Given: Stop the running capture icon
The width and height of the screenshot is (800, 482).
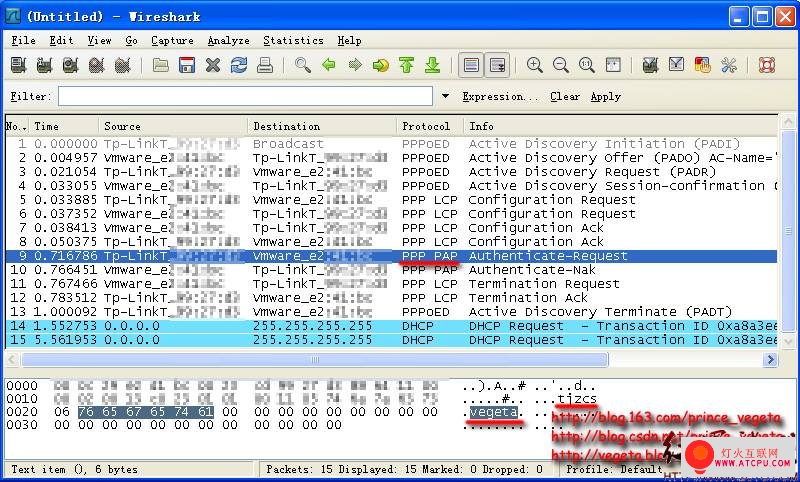Looking at the screenshot, I should coord(96,65).
